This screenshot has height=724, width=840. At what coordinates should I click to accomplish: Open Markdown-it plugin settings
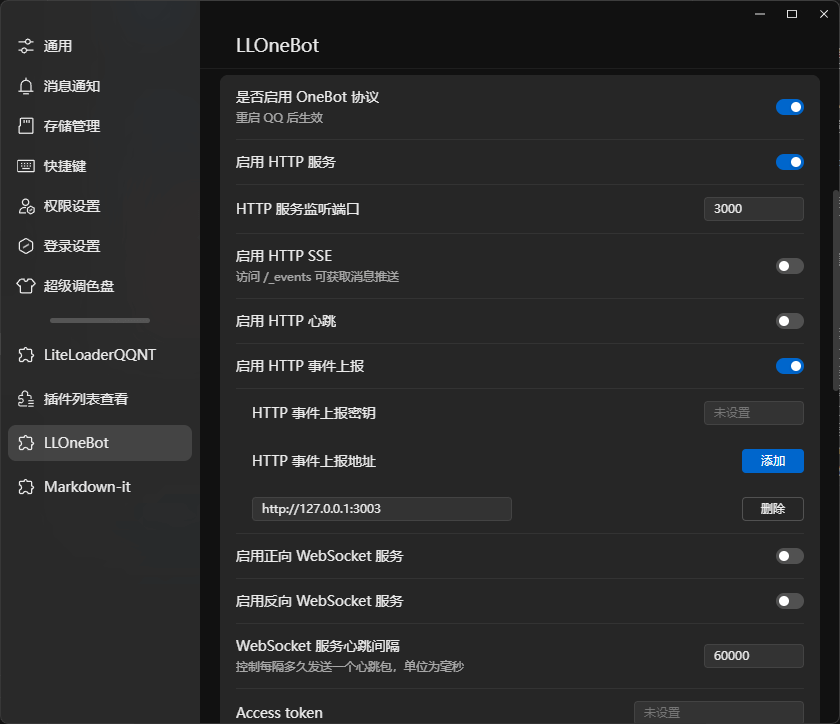(100, 487)
